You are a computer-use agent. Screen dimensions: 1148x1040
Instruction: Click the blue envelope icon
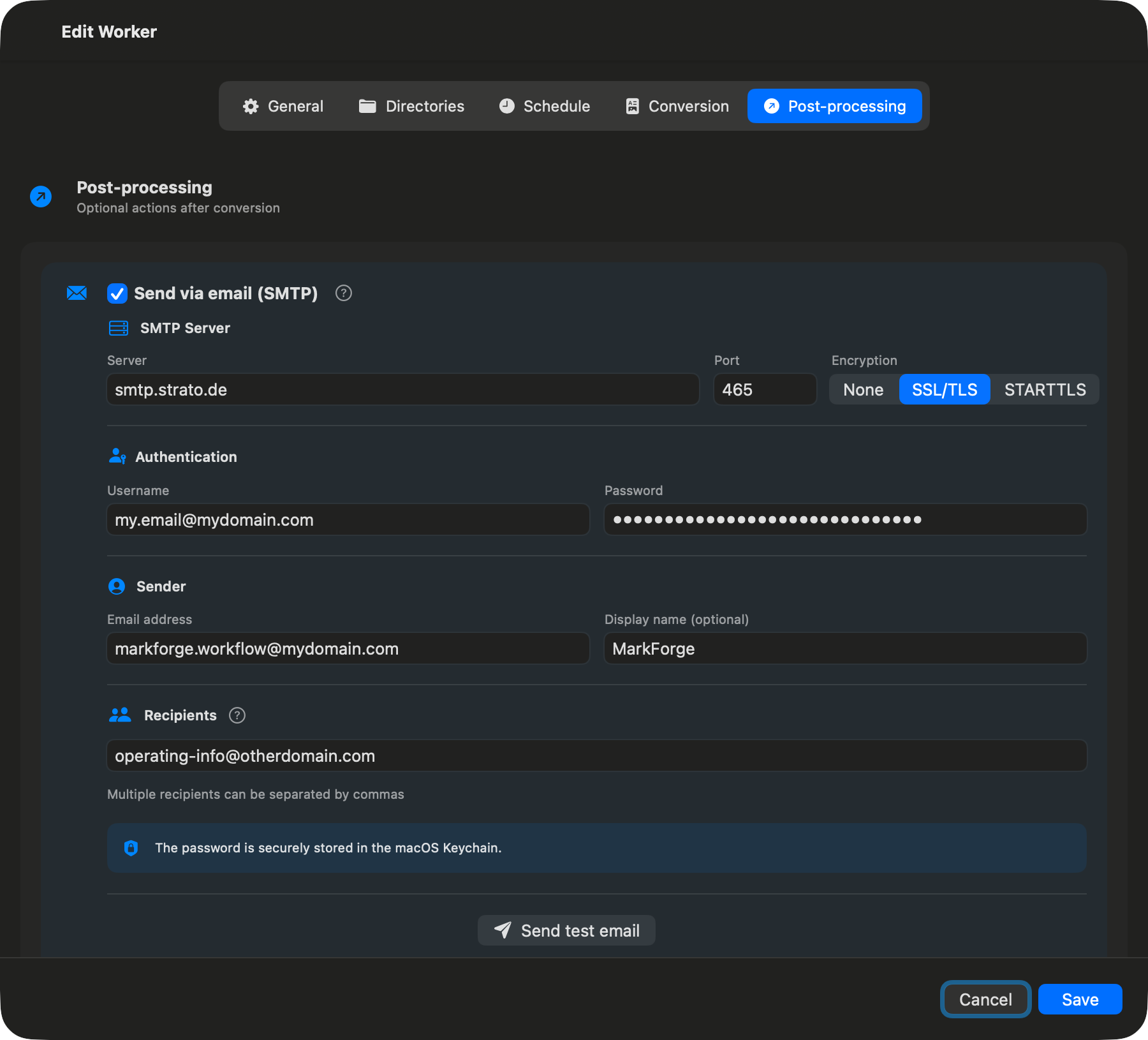click(x=77, y=293)
